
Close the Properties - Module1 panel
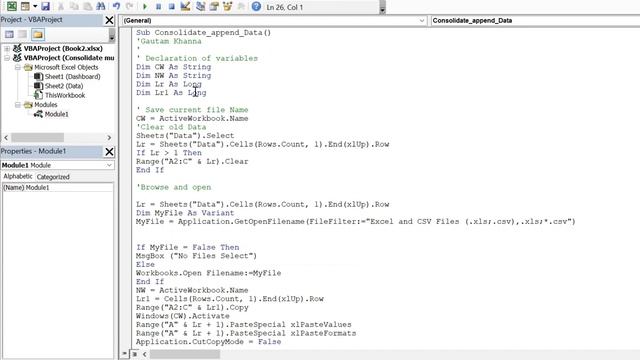coord(109,151)
